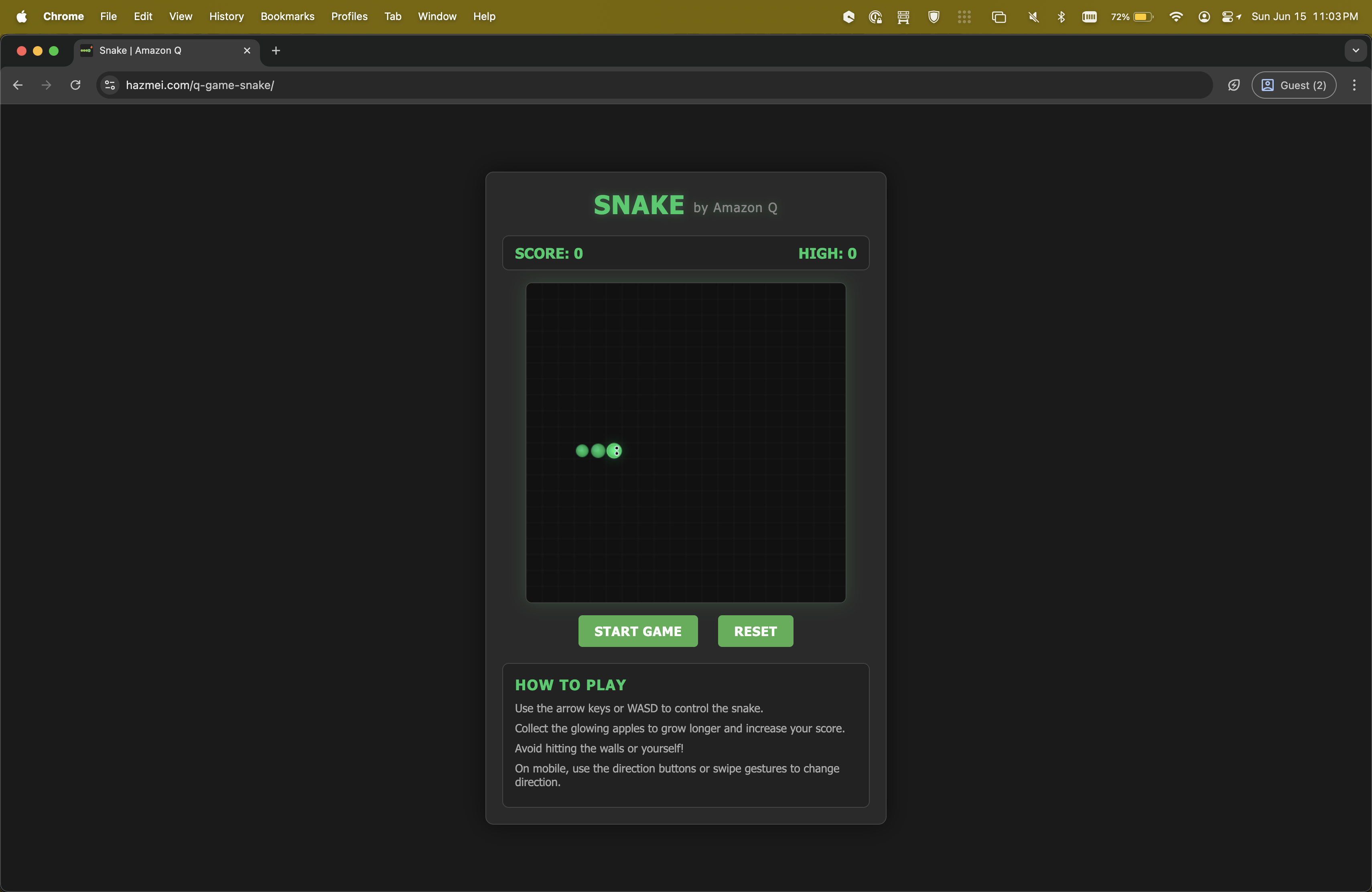
Task: Open Chrome's three-dot options menu
Action: (1354, 85)
